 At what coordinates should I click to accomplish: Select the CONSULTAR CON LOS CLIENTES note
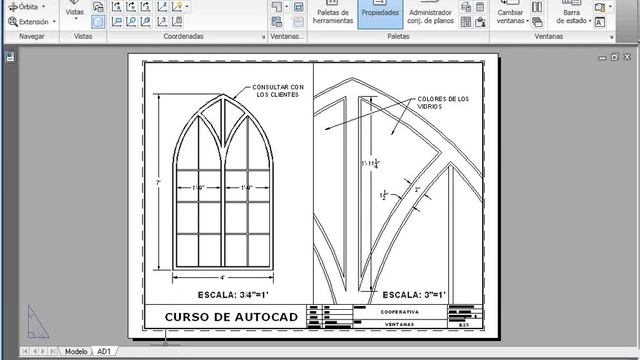click(278, 91)
